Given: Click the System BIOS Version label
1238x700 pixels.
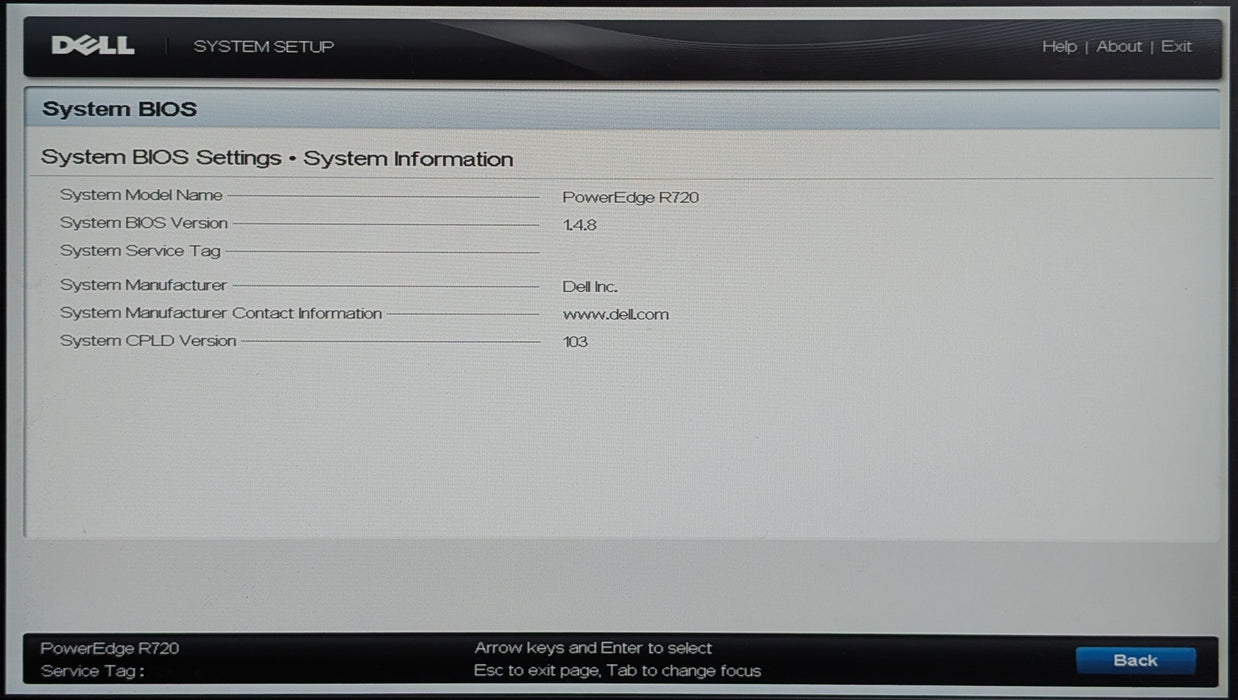Looking at the screenshot, I should tap(144, 223).
